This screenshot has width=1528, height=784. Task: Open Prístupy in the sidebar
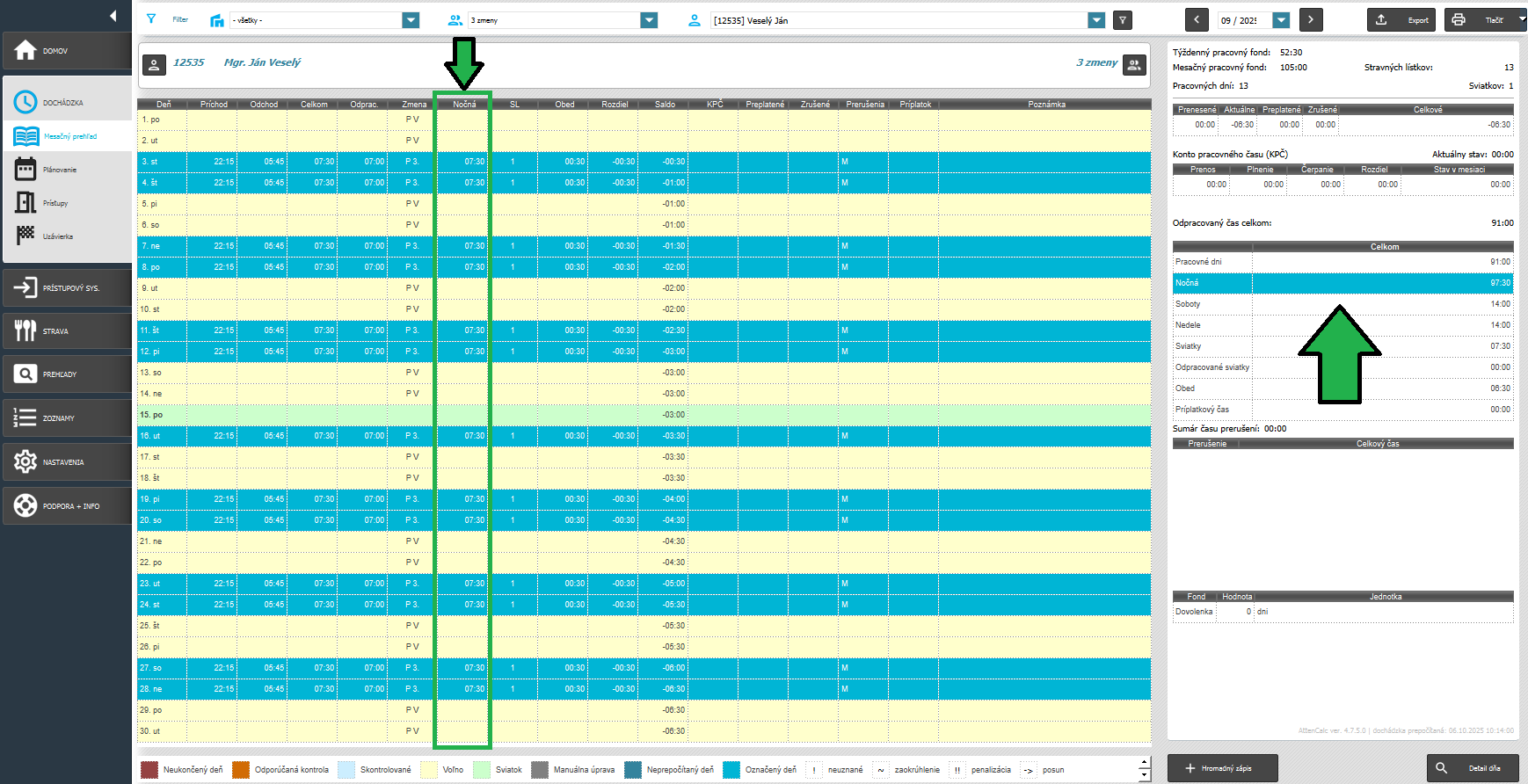coord(55,203)
